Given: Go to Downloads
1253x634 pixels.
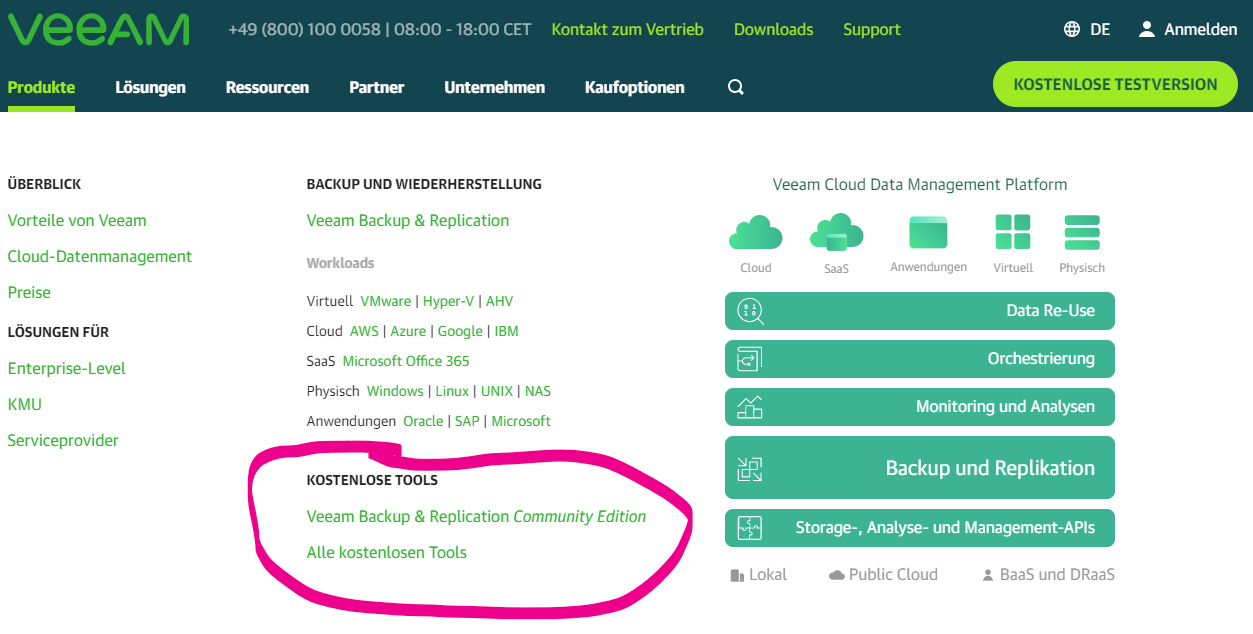Looking at the screenshot, I should pos(773,29).
